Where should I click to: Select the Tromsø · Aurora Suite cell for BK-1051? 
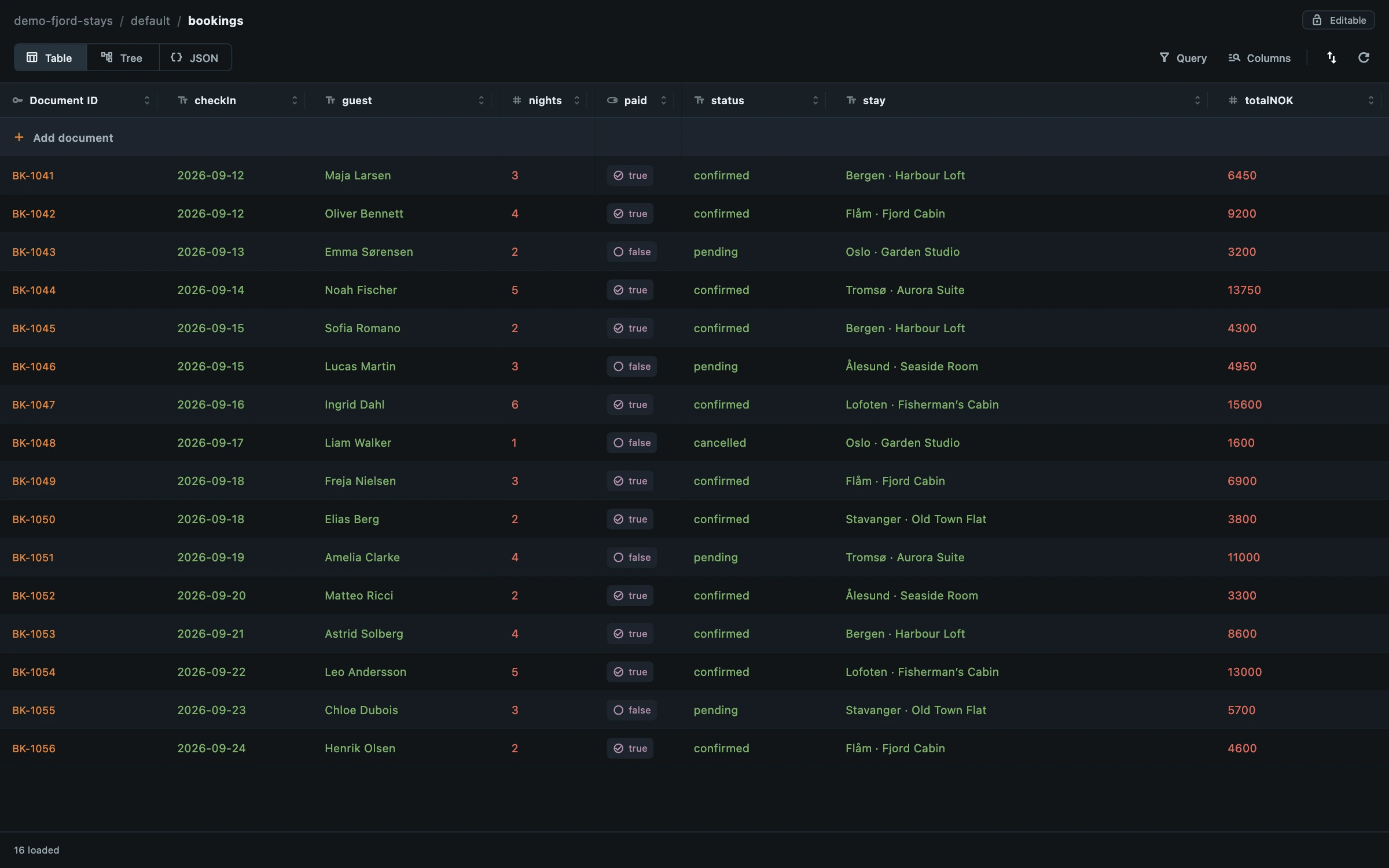[905, 557]
